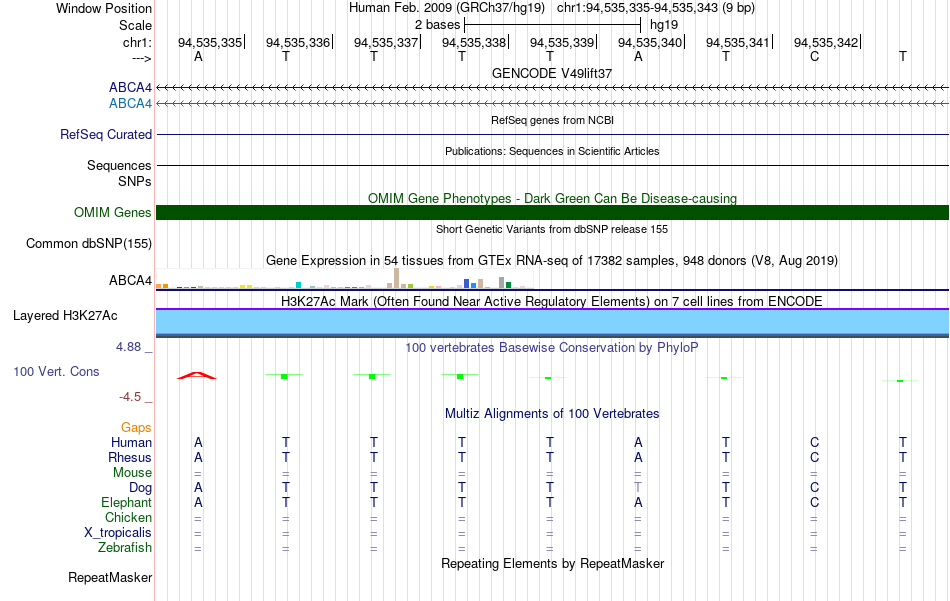The image size is (950, 601).
Task: Click the Zebrafish alignment row label
Action: tap(125, 548)
